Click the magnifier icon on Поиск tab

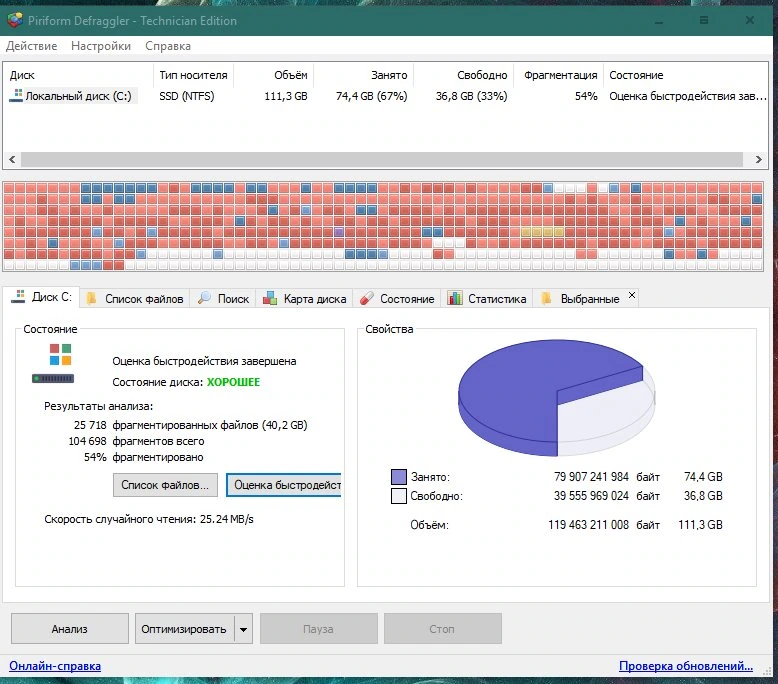(204, 298)
